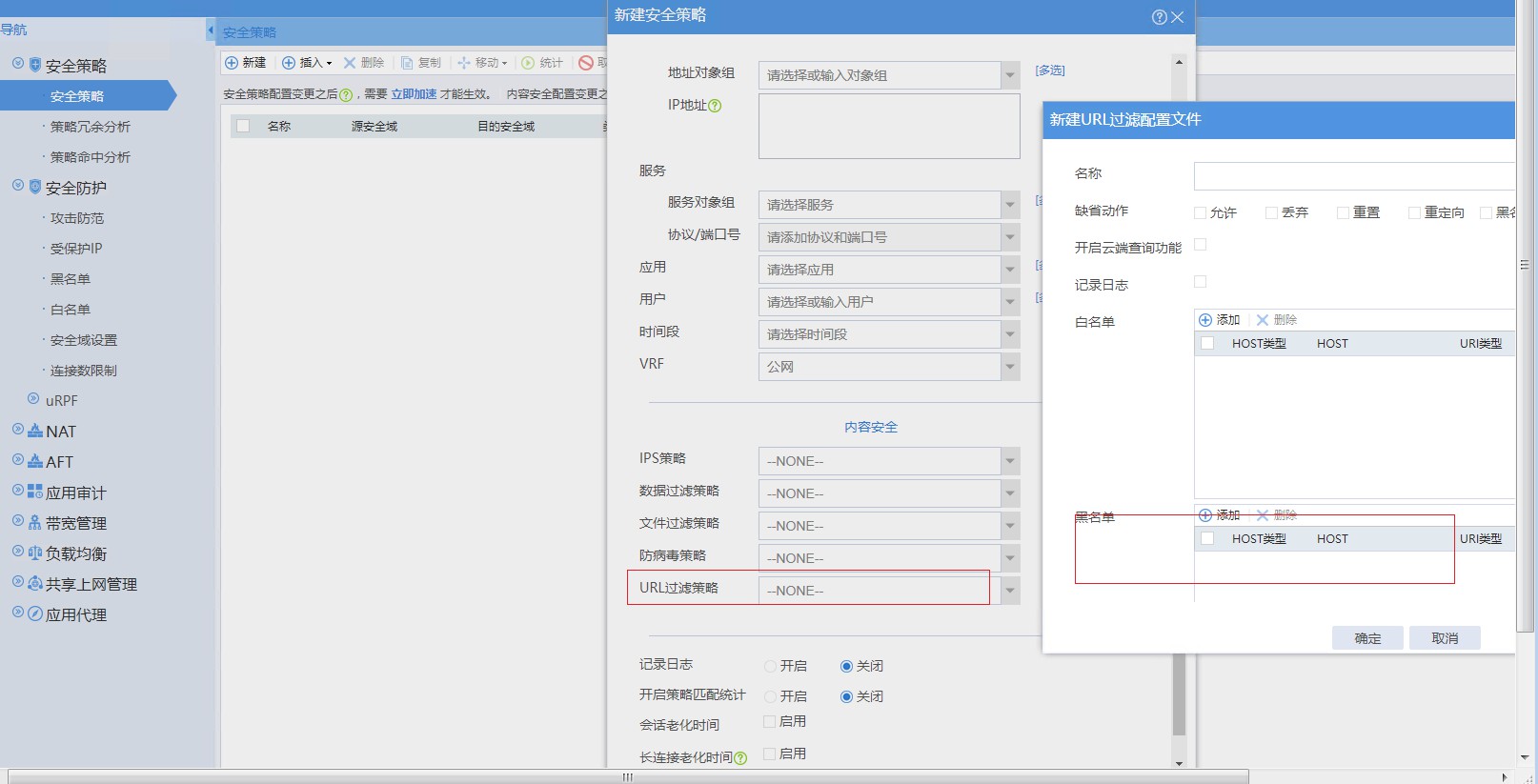
Task: Click the 共享上网管理 icon in navigation
Action: [35, 583]
